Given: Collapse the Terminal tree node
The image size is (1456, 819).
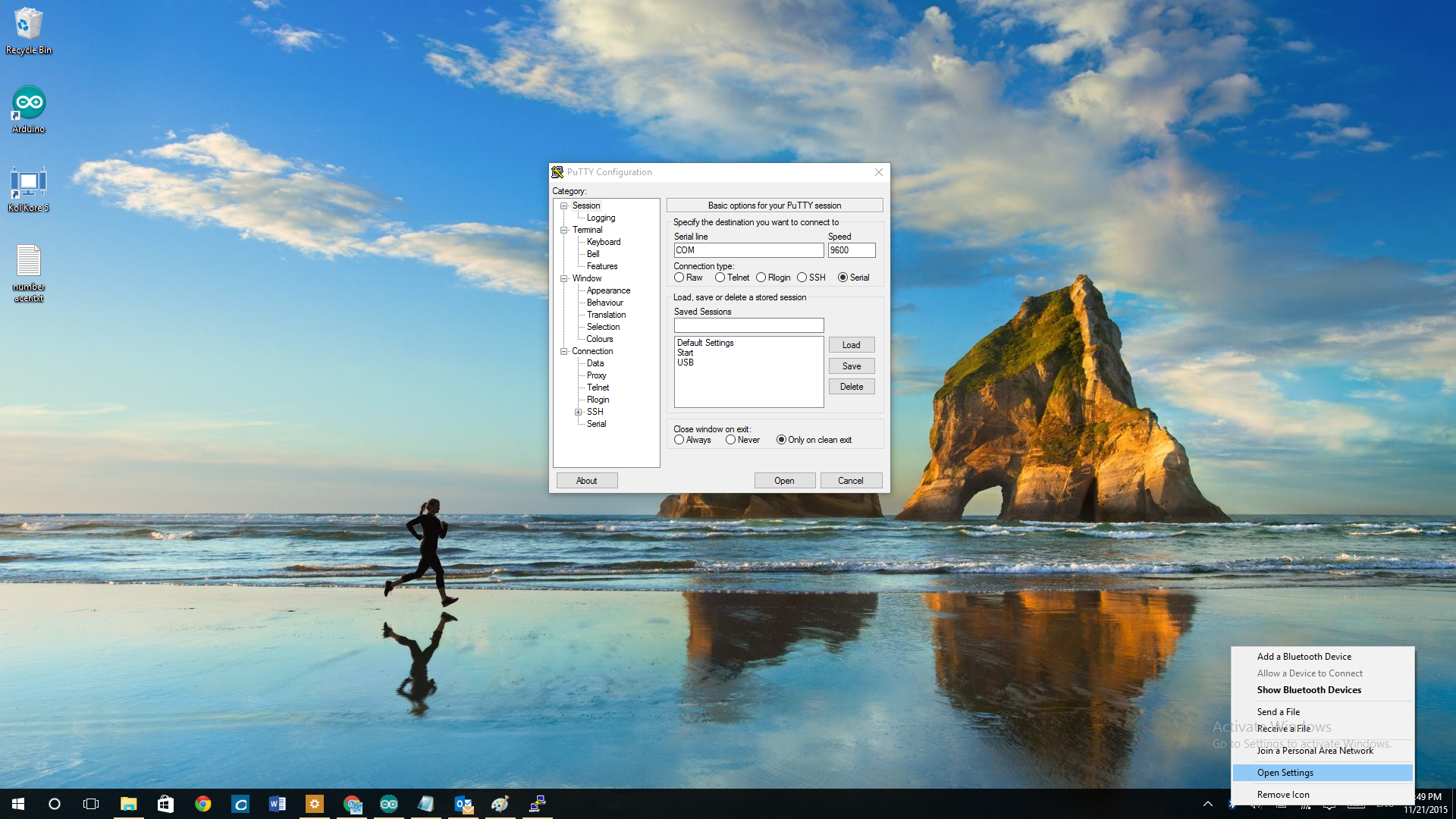Looking at the screenshot, I should tap(564, 230).
